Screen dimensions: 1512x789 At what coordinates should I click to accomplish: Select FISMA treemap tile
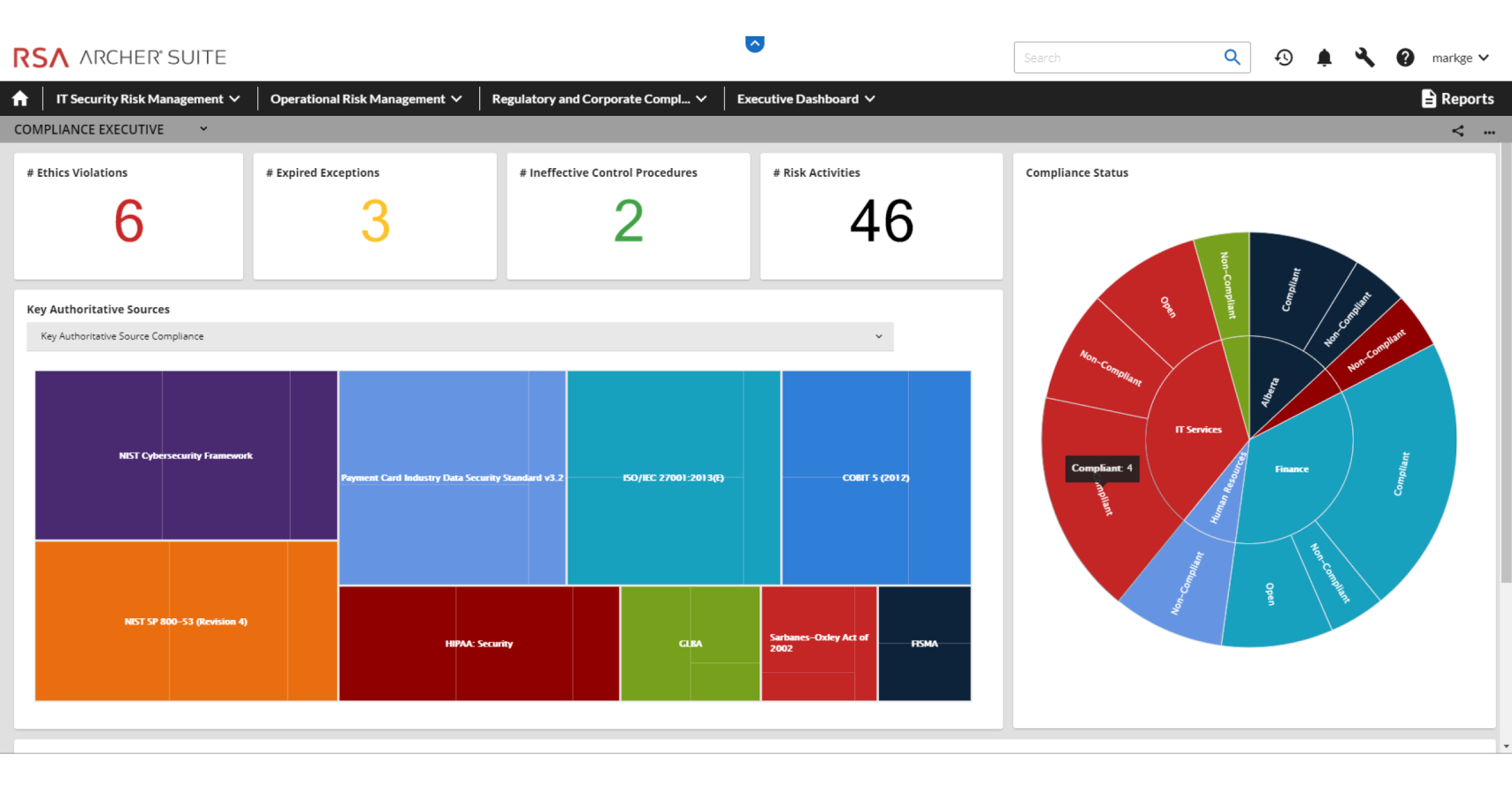tap(924, 643)
